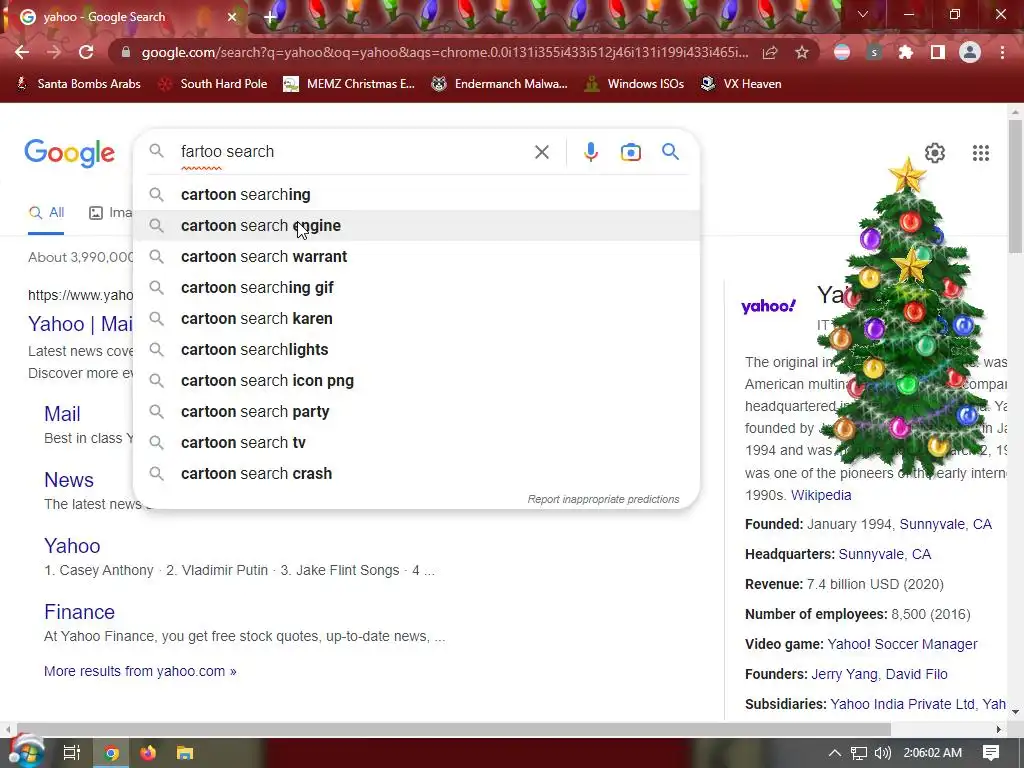Open Sunnyvale, CA link beside Founded
1024x768 pixels.
(x=946, y=524)
